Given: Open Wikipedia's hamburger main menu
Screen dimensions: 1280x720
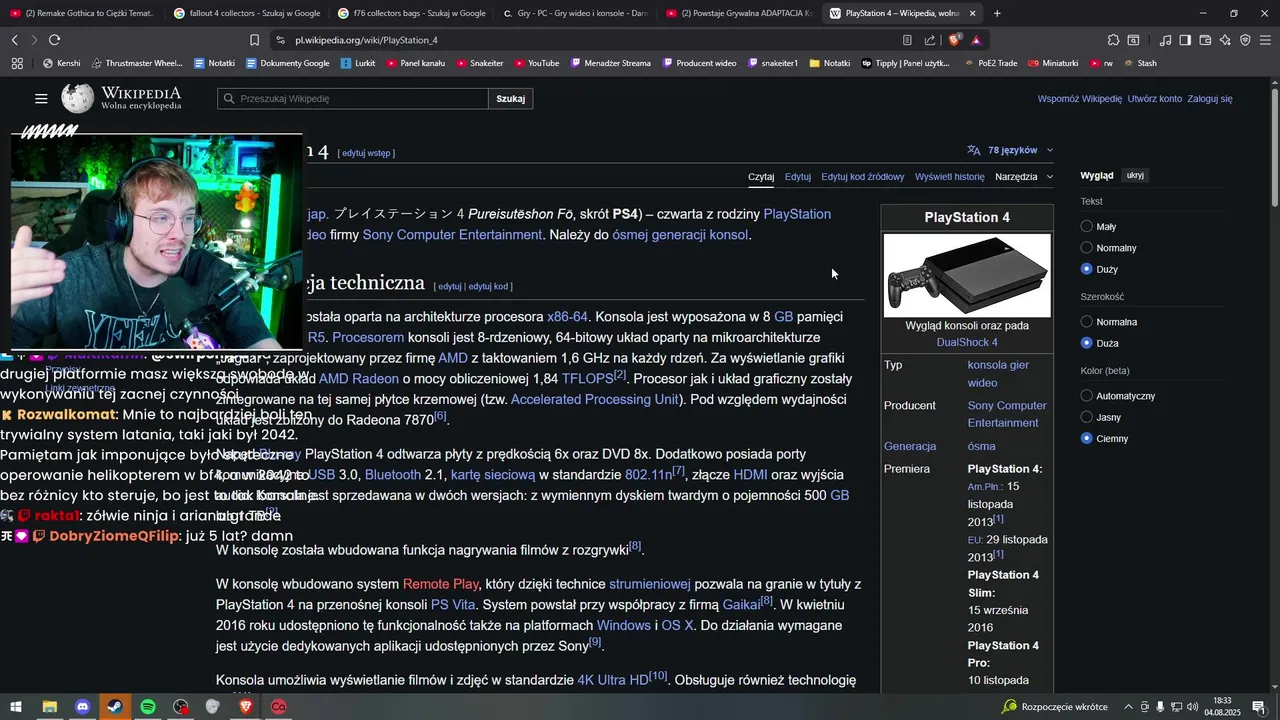Looking at the screenshot, I should (x=41, y=98).
